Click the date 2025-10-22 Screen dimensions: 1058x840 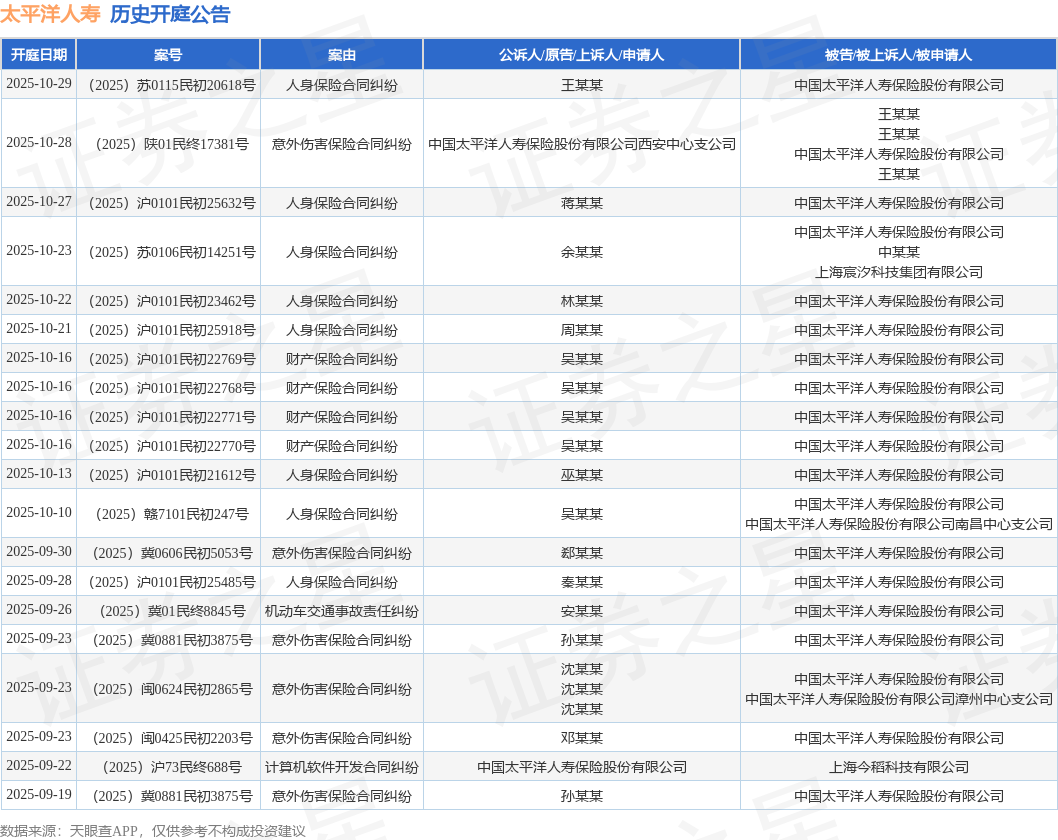click(38, 300)
